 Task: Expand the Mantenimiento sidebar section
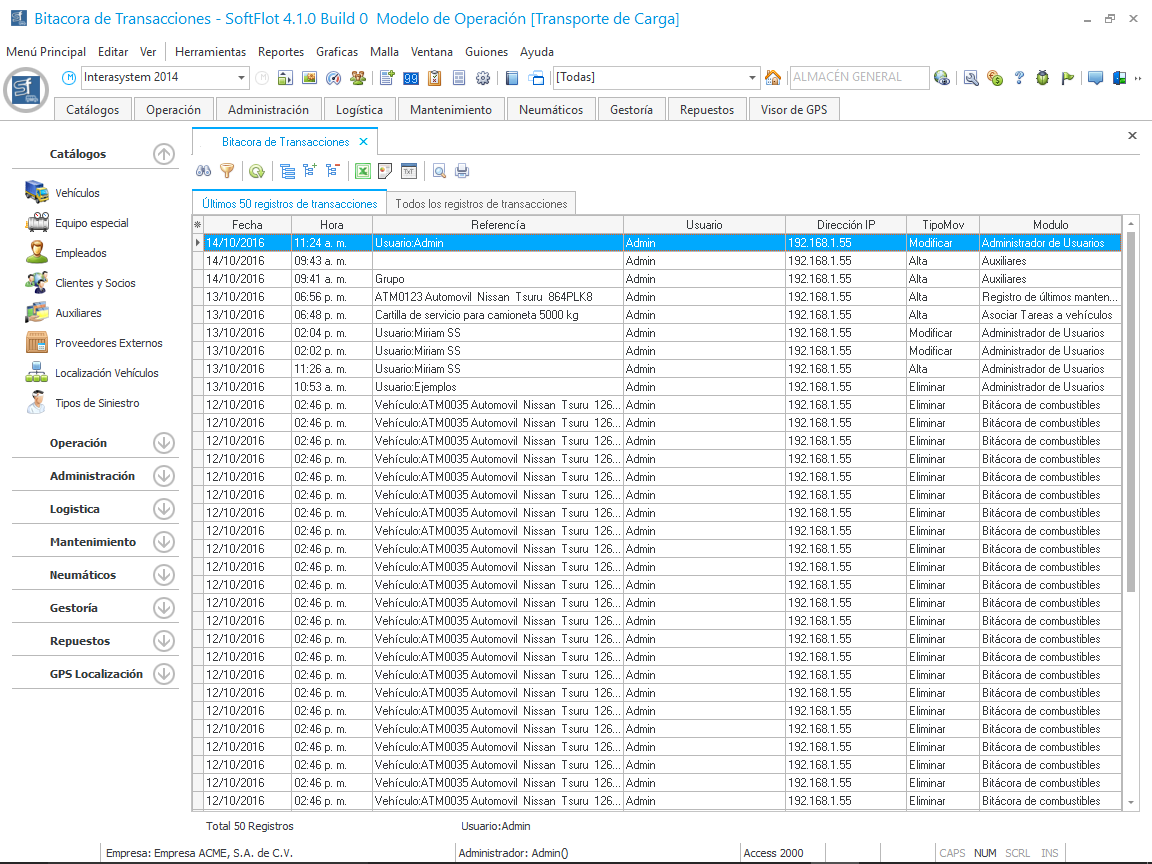pyautogui.click(x=164, y=542)
